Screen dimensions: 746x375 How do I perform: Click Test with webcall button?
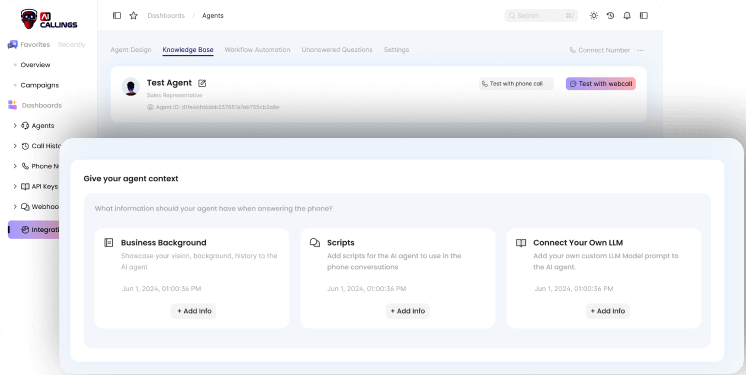click(x=601, y=84)
